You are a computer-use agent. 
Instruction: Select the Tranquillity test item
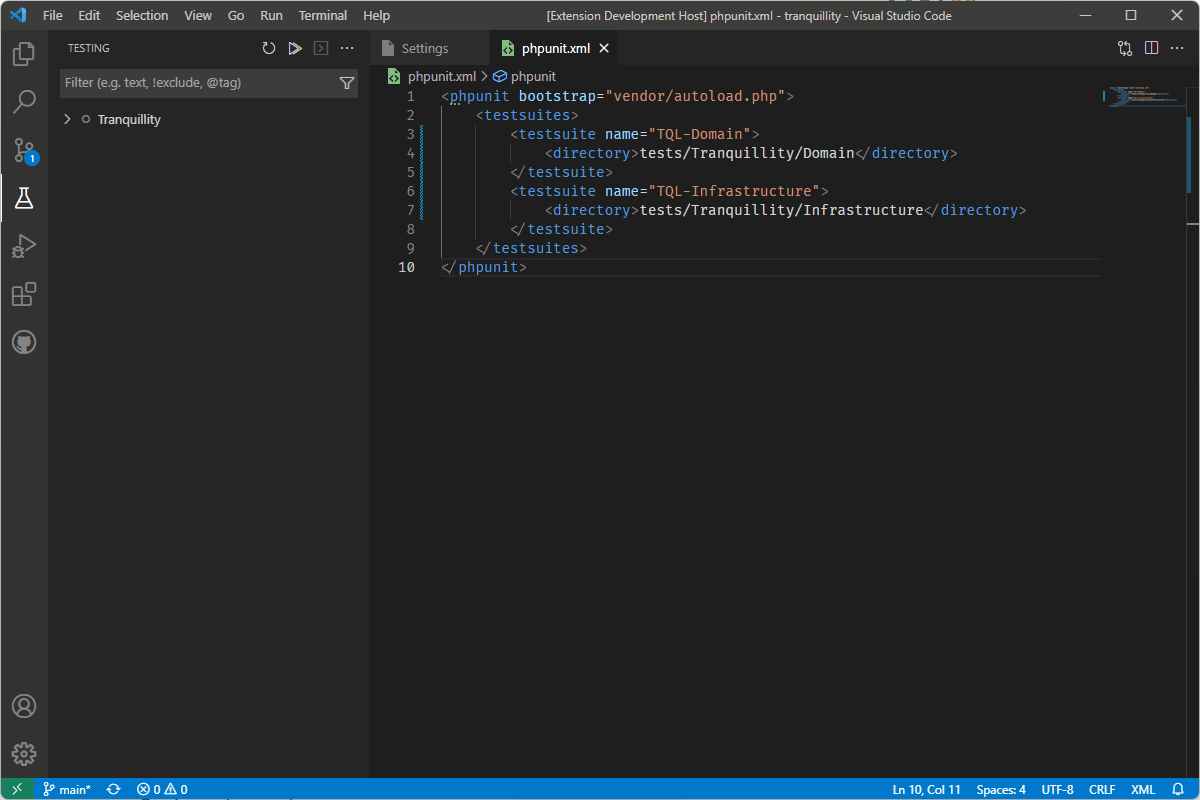[129, 119]
